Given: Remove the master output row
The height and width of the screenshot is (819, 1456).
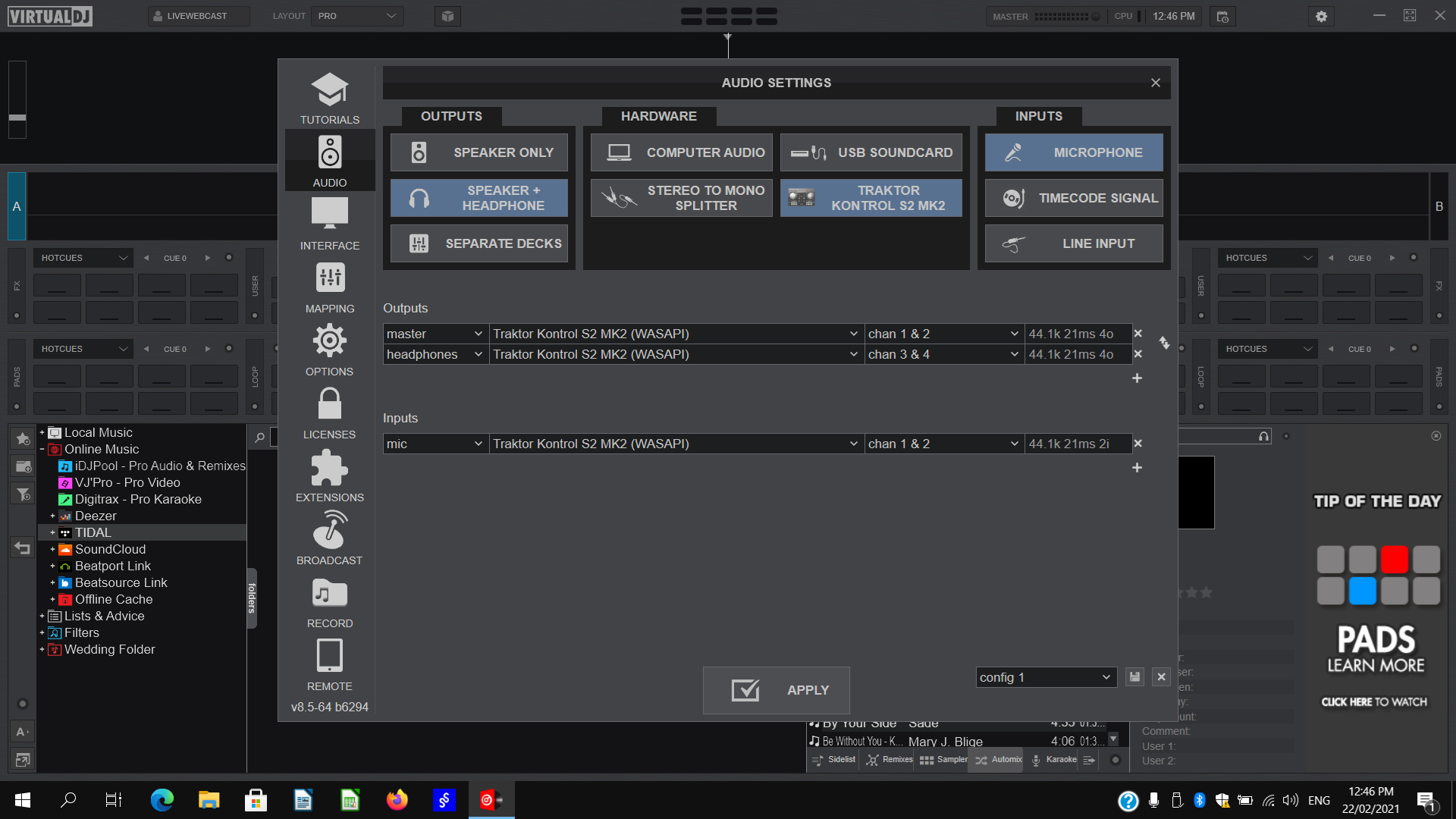Looking at the screenshot, I should point(1137,334).
